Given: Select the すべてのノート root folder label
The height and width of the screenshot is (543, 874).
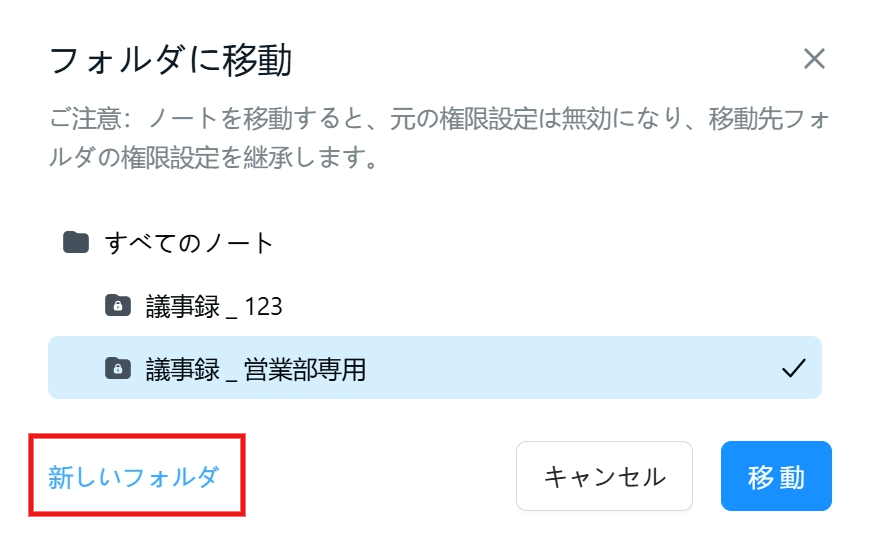Looking at the screenshot, I should (189, 243).
